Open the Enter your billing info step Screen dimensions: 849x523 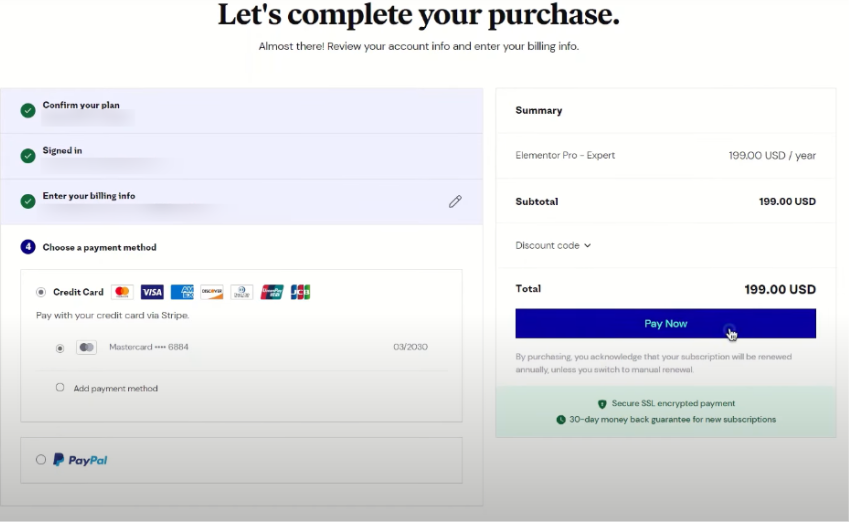[x=241, y=201]
